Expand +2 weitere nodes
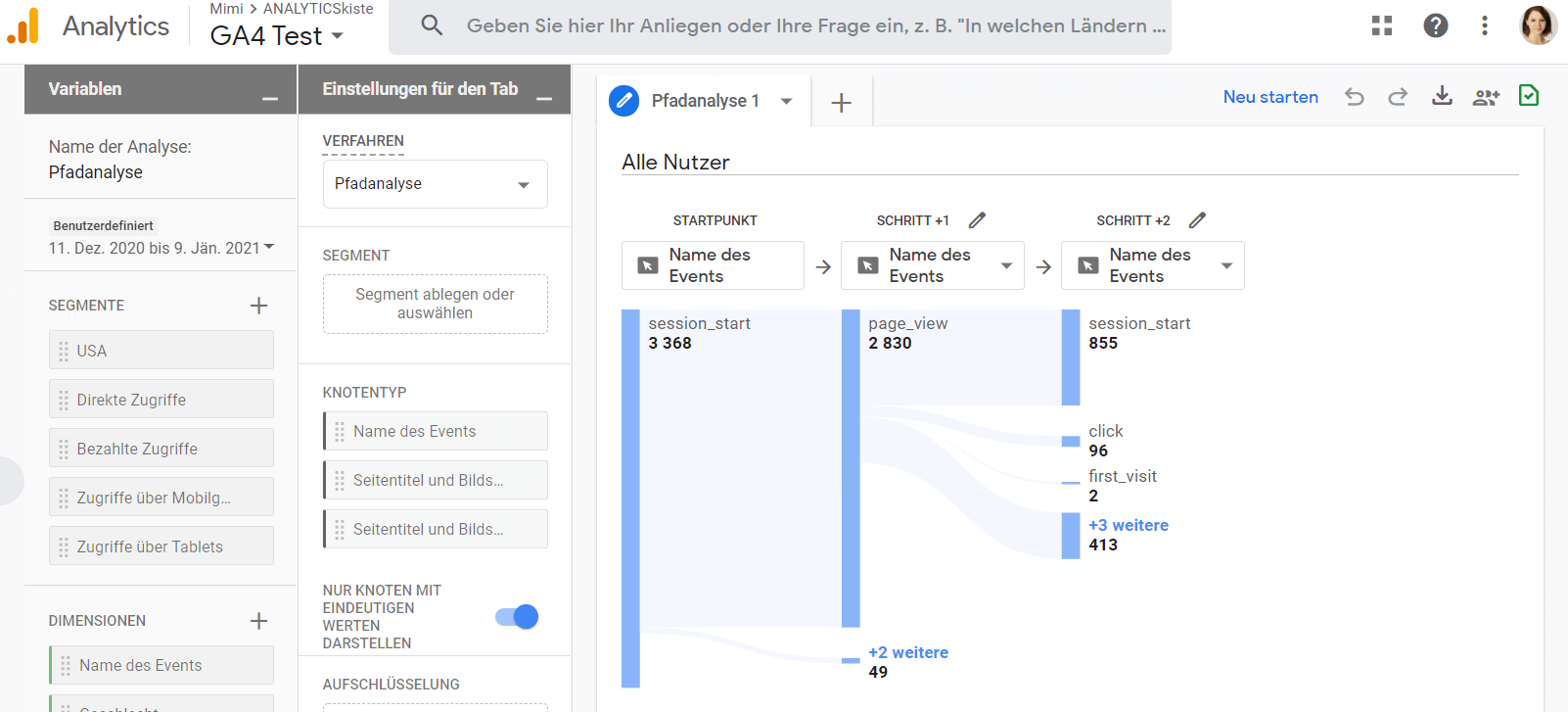The width and height of the screenshot is (1568, 712). click(x=908, y=652)
